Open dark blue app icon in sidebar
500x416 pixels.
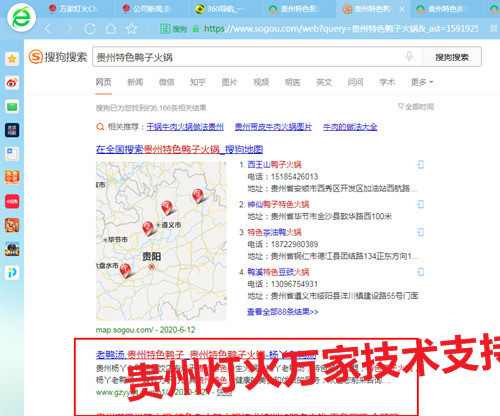tap(12, 130)
